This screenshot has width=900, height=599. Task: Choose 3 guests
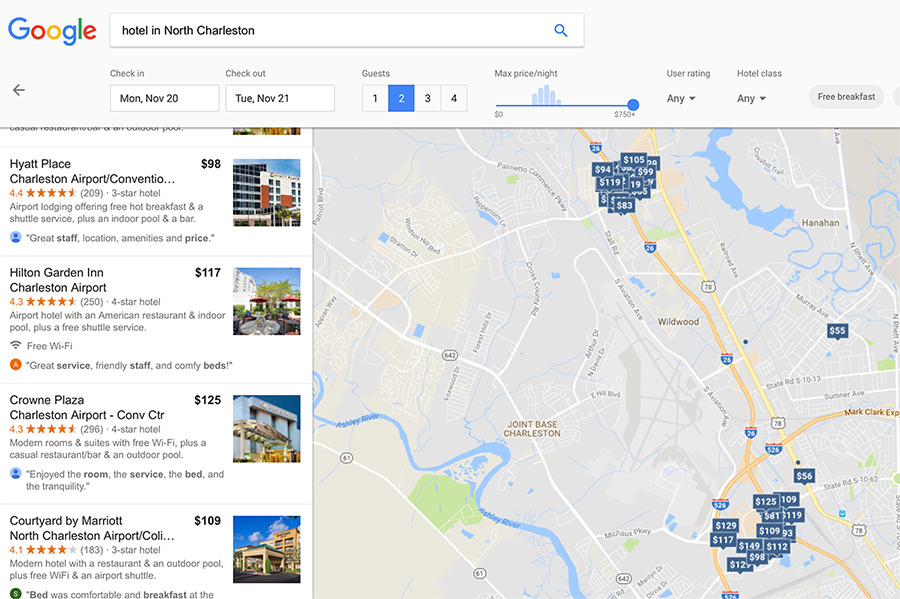[x=428, y=98]
